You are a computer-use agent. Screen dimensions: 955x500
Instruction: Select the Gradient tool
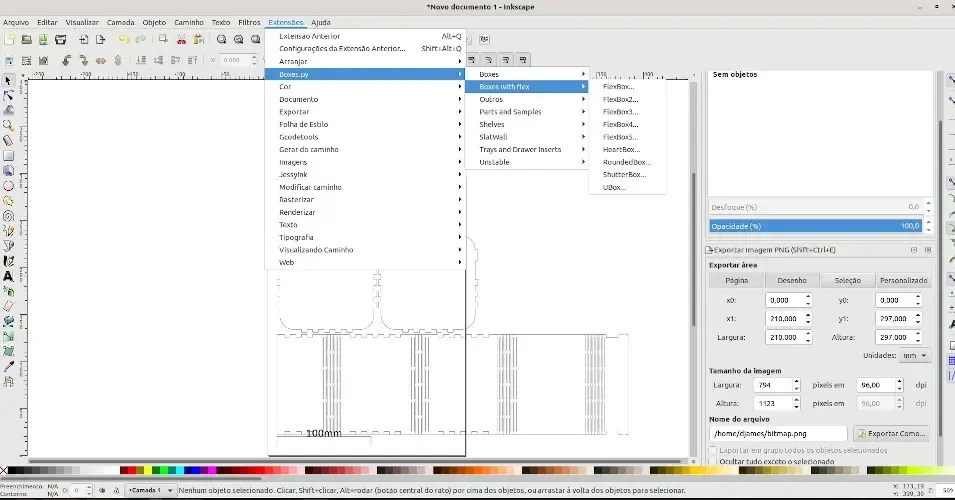(x=8, y=336)
